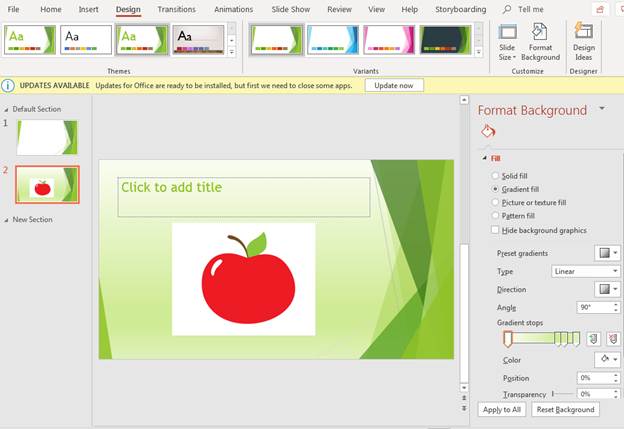
Task: Click the Remove gradient stop icon
Action: pyautogui.click(x=613, y=339)
